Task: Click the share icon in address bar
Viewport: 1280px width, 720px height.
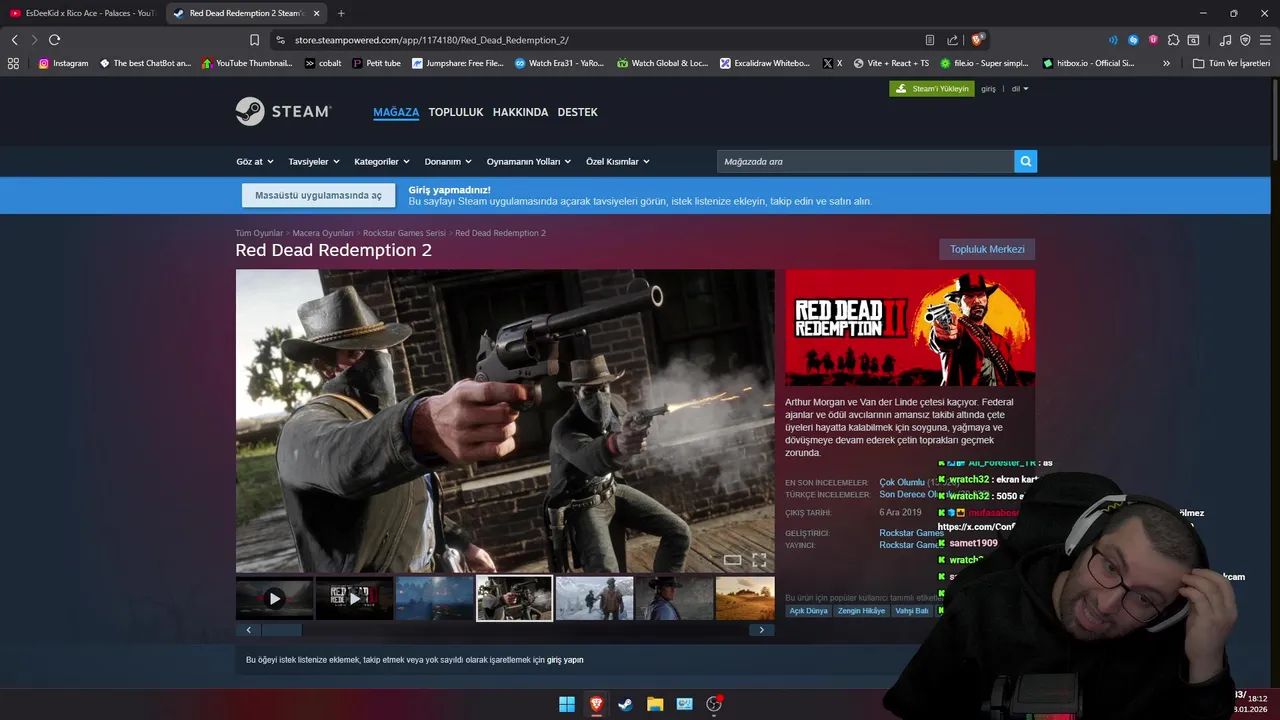Action: pos(952,40)
